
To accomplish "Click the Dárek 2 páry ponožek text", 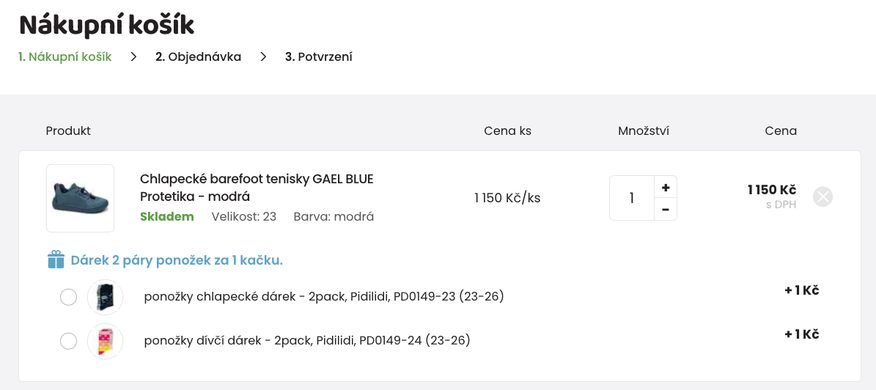I will coord(177,260).
